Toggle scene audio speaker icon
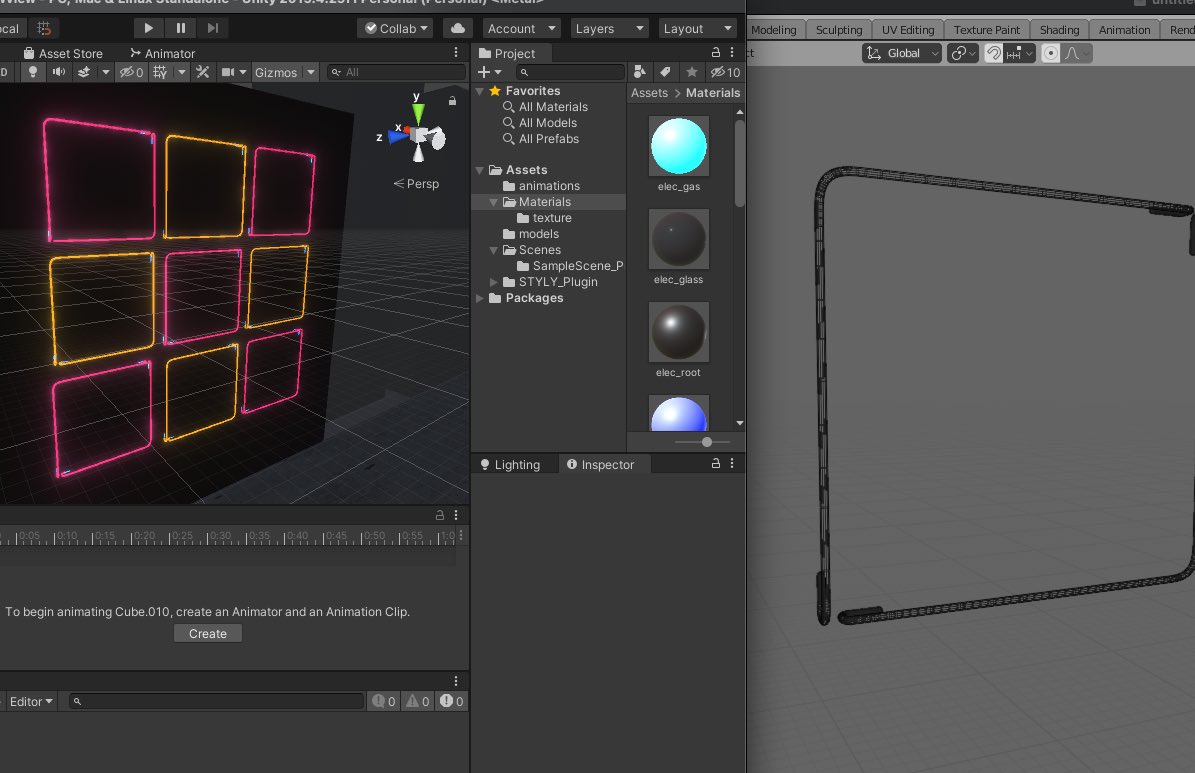1195x773 pixels. click(x=59, y=72)
